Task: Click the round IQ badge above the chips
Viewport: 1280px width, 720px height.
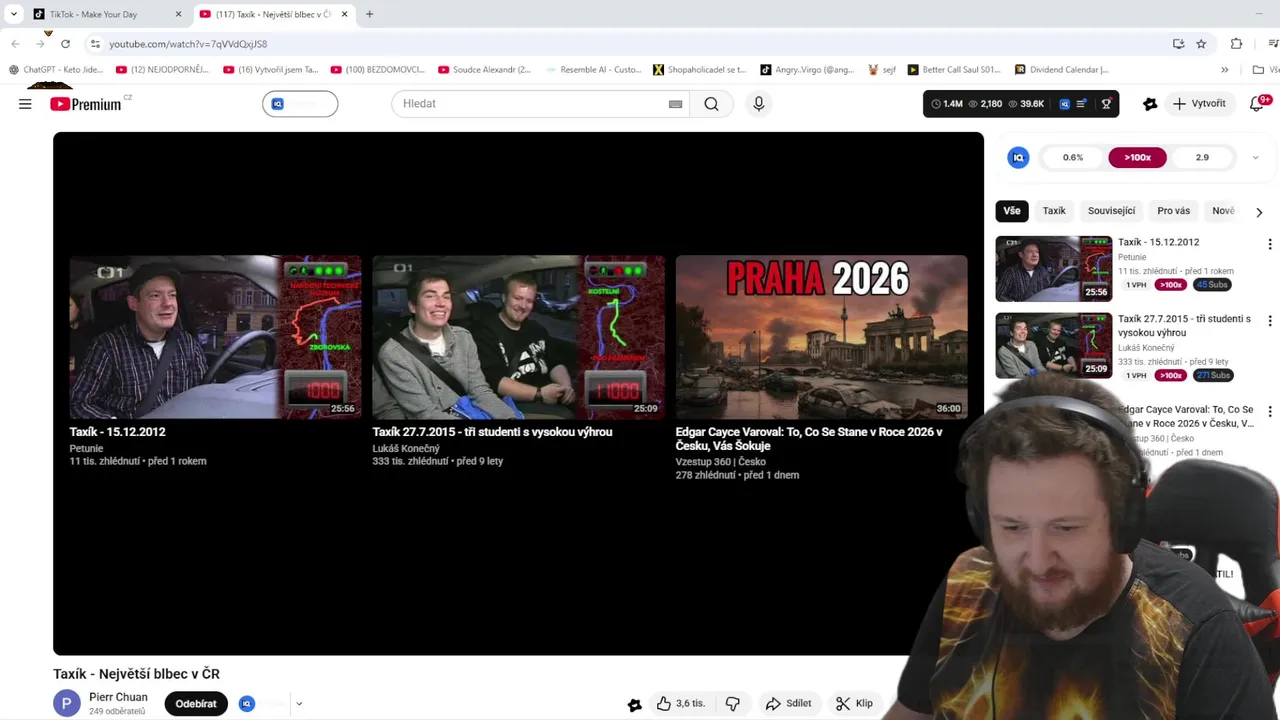Action: pos(1018,158)
